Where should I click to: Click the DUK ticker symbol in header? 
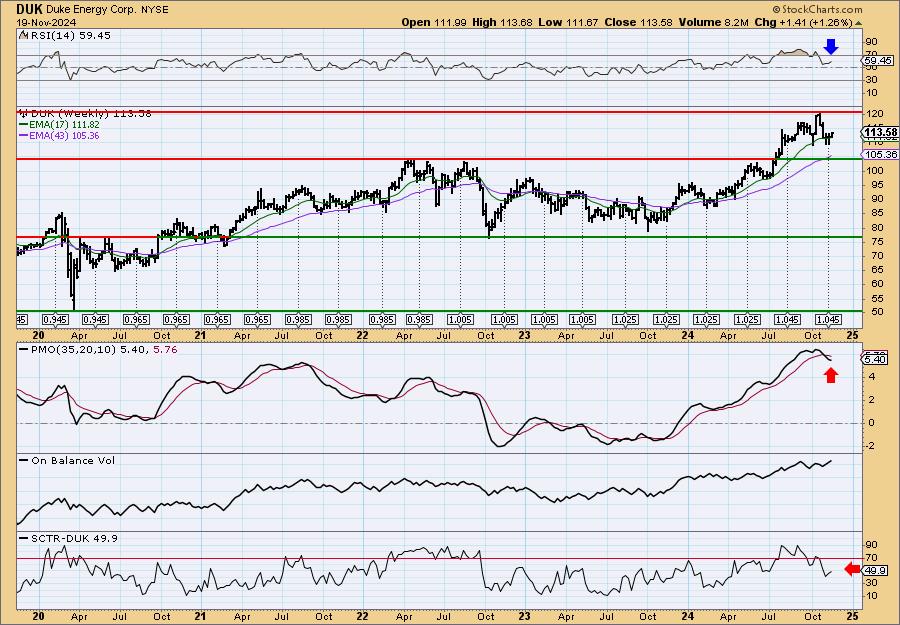[x=28, y=9]
